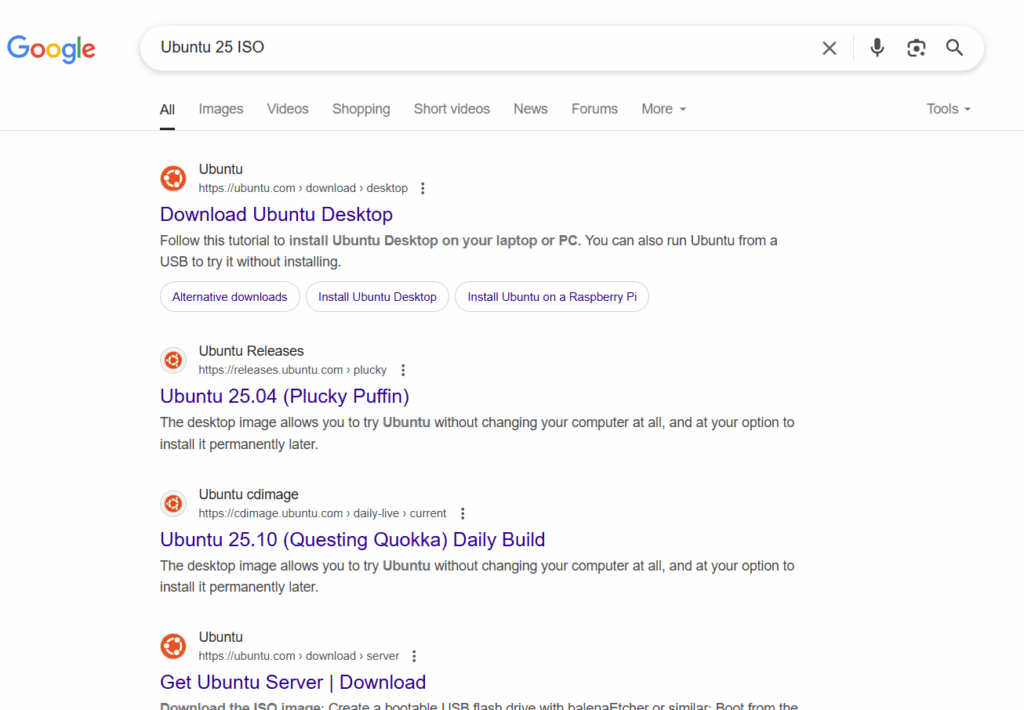This screenshot has width=1024, height=710.
Task: Switch to the Forums tab
Action: coord(594,109)
